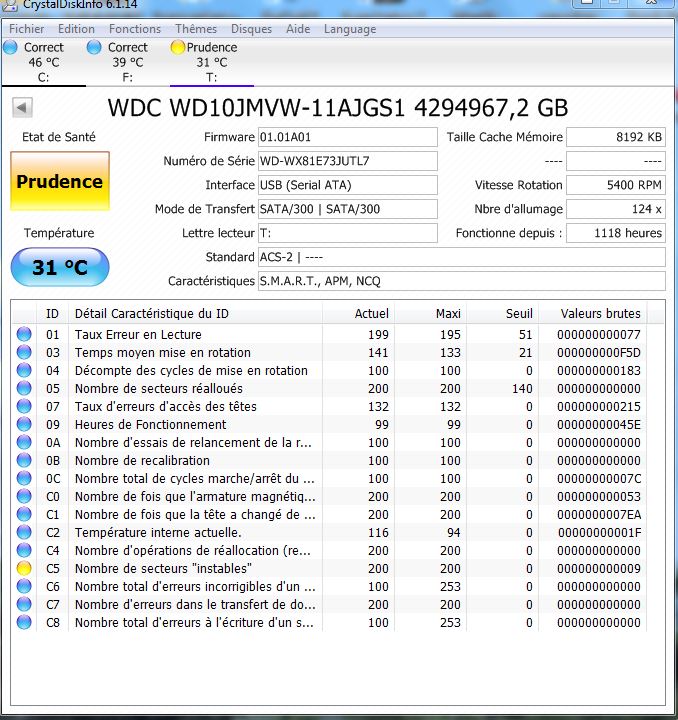
Task: Click raw value 00000000045E
Action: [599, 424]
